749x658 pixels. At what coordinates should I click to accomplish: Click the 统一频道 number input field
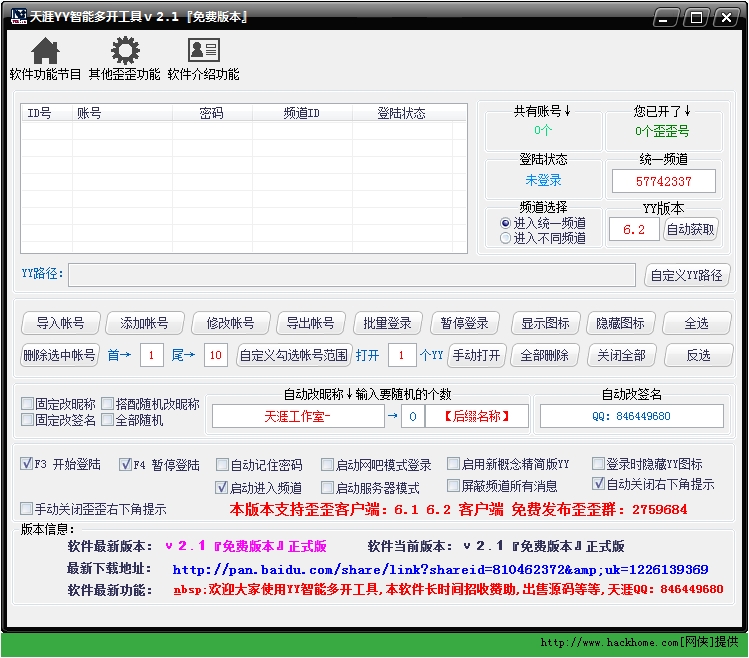pos(664,181)
